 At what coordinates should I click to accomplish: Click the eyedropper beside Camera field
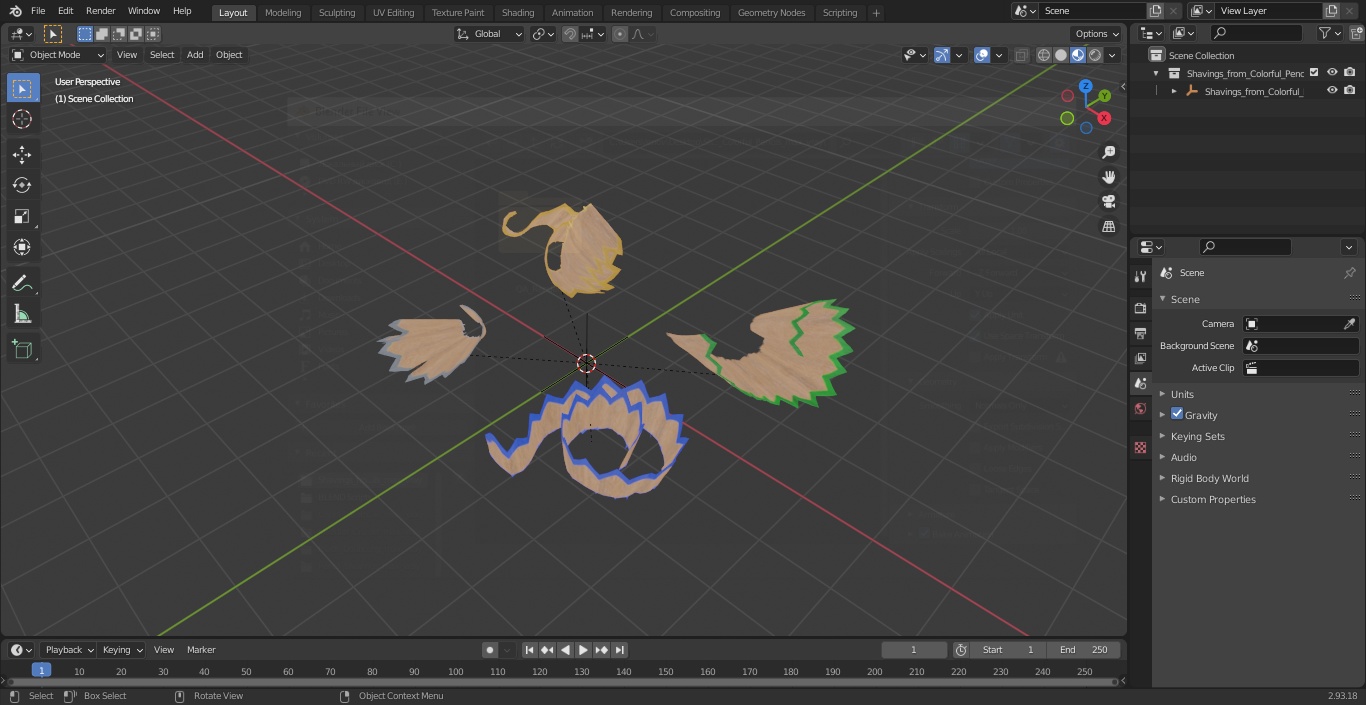click(x=1349, y=324)
